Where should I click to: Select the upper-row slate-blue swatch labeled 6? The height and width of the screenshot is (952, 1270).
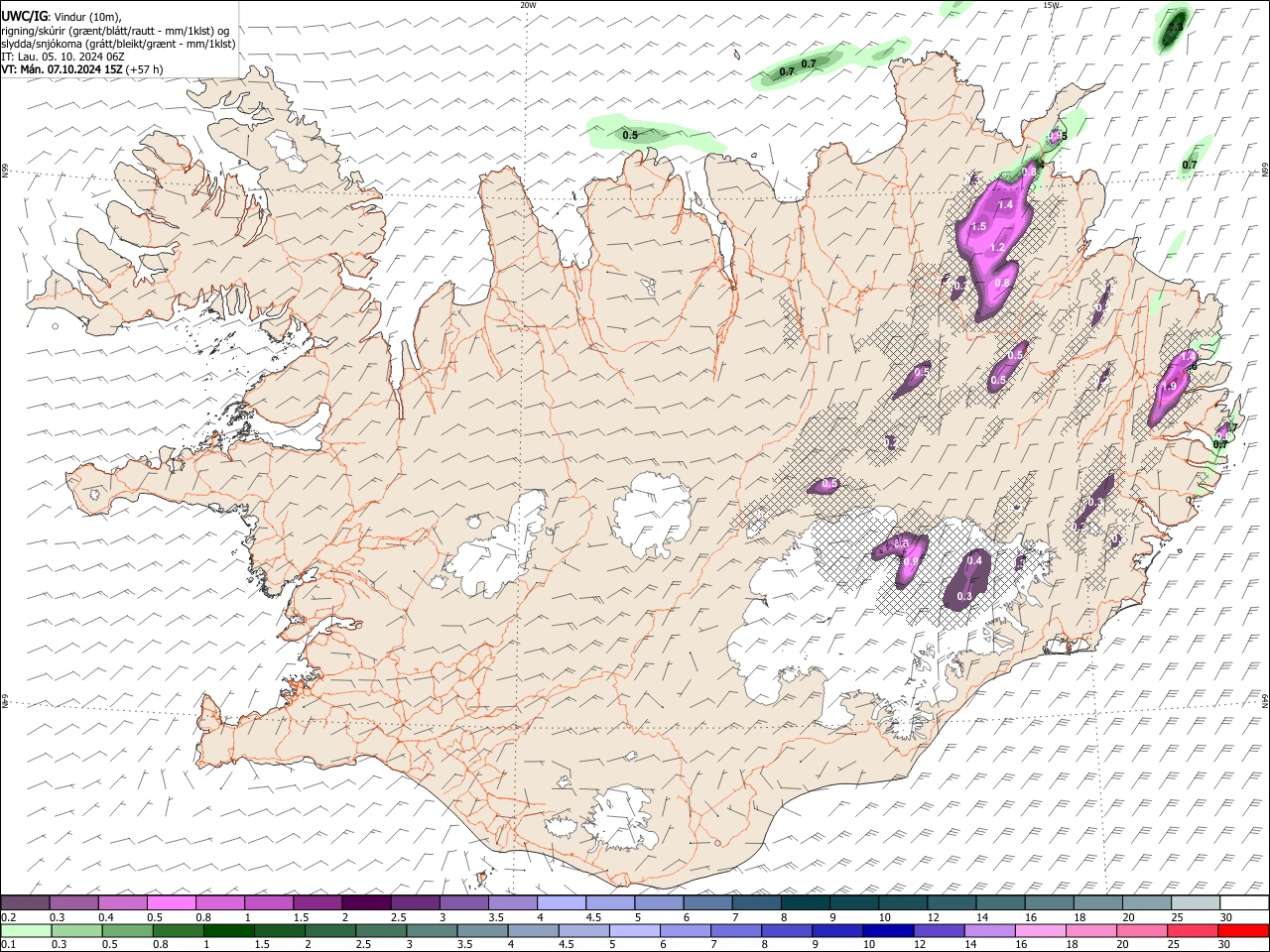pyautogui.click(x=707, y=903)
